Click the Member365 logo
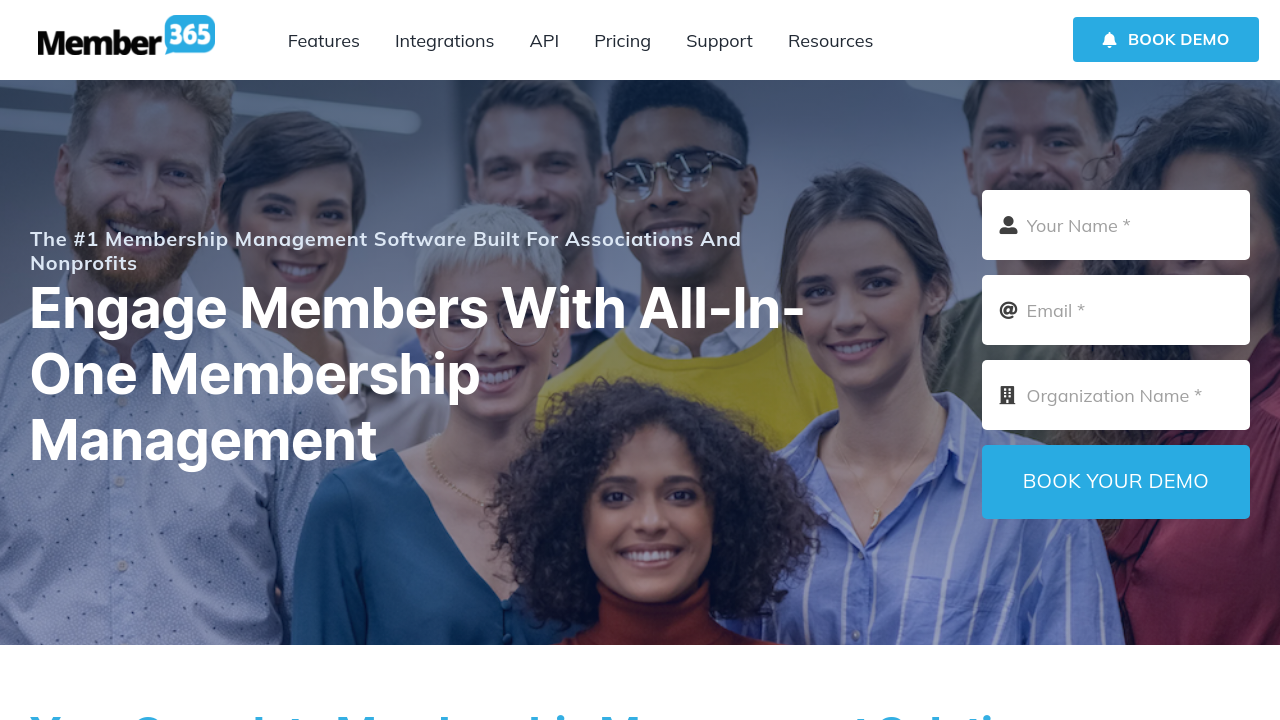This screenshot has width=1280, height=720. pyautogui.click(x=126, y=37)
